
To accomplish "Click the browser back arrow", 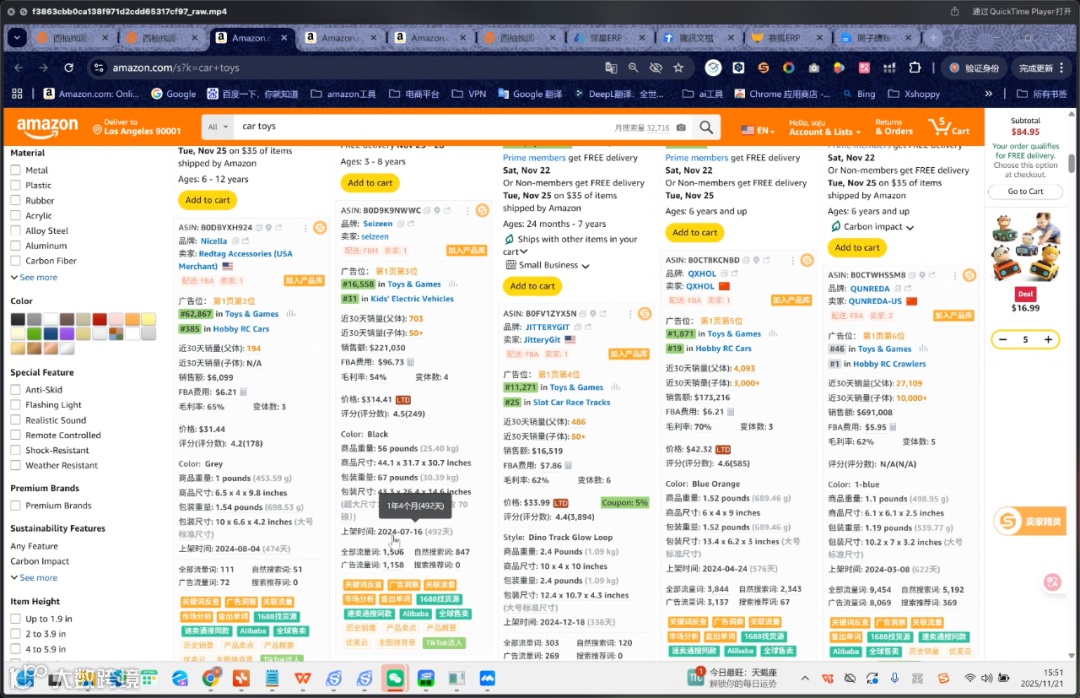I will tap(19, 68).
